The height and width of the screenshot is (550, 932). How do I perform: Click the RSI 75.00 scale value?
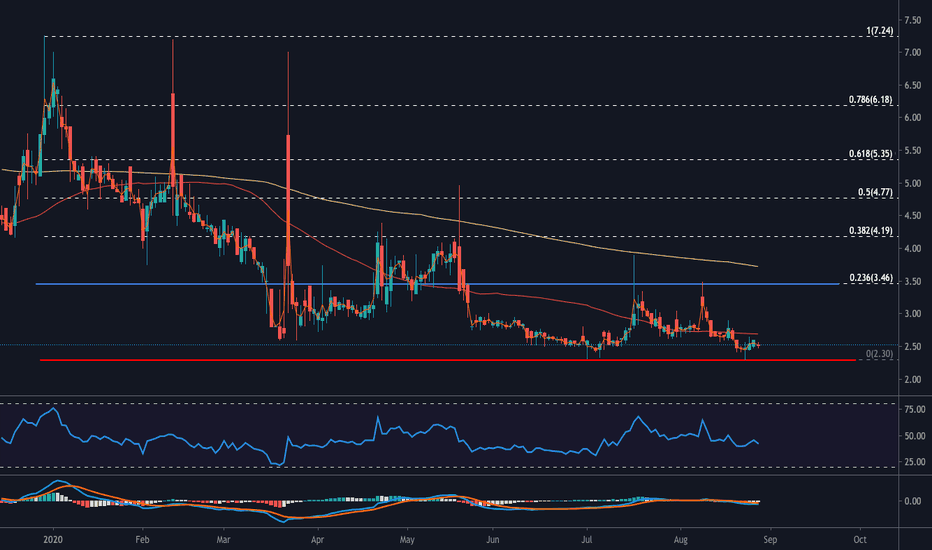pos(914,410)
